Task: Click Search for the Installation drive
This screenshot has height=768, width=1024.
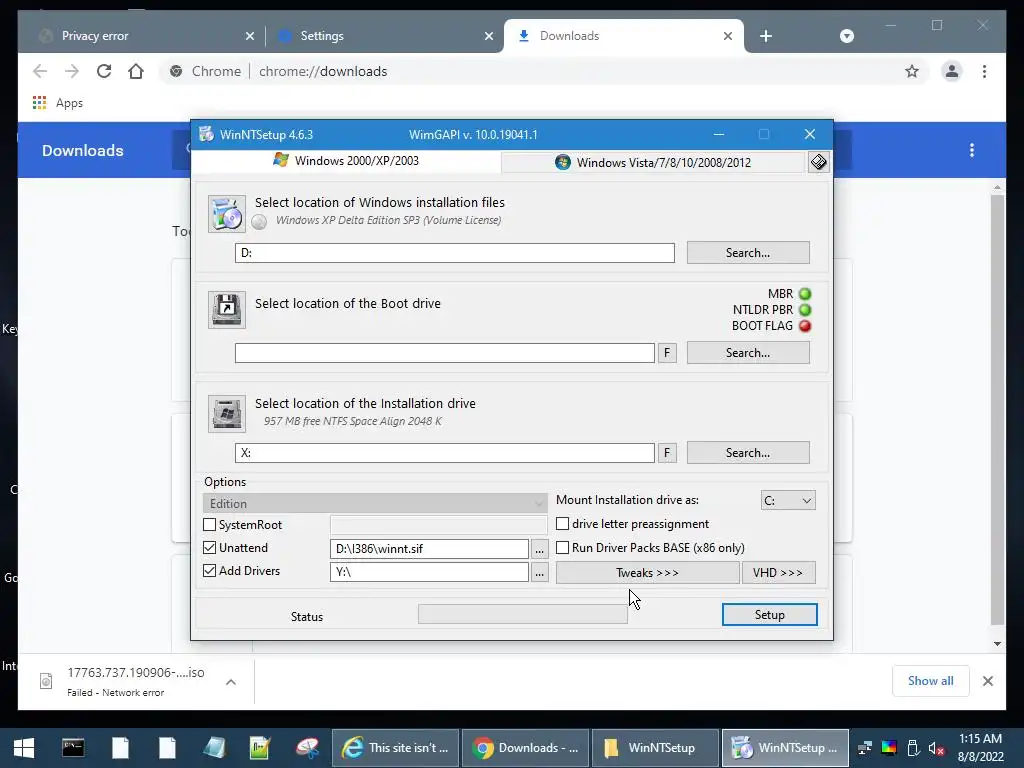Action: click(x=748, y=453)
